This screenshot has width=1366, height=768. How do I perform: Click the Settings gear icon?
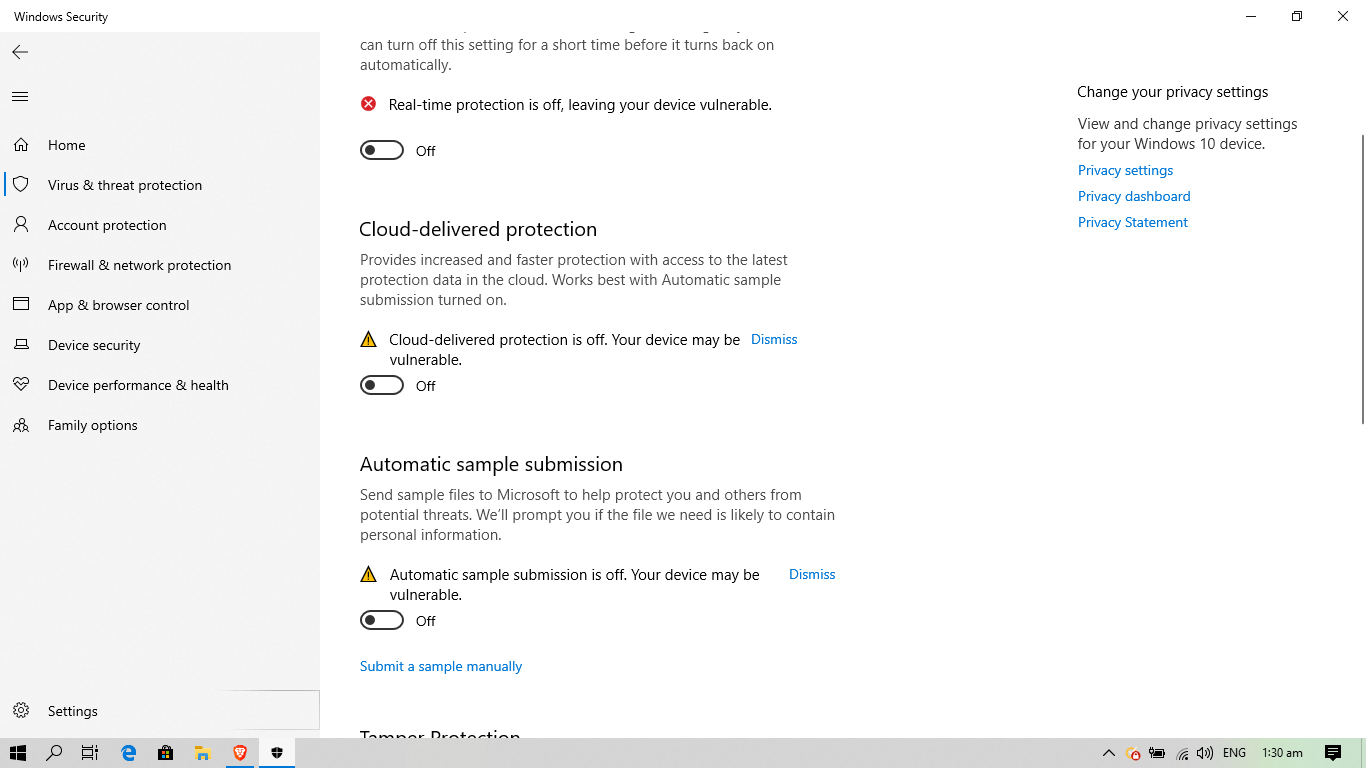point(21,711)
